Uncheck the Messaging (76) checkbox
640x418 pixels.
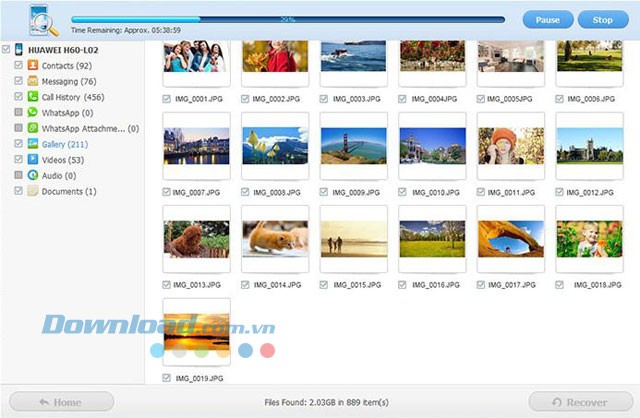point(18,80)
